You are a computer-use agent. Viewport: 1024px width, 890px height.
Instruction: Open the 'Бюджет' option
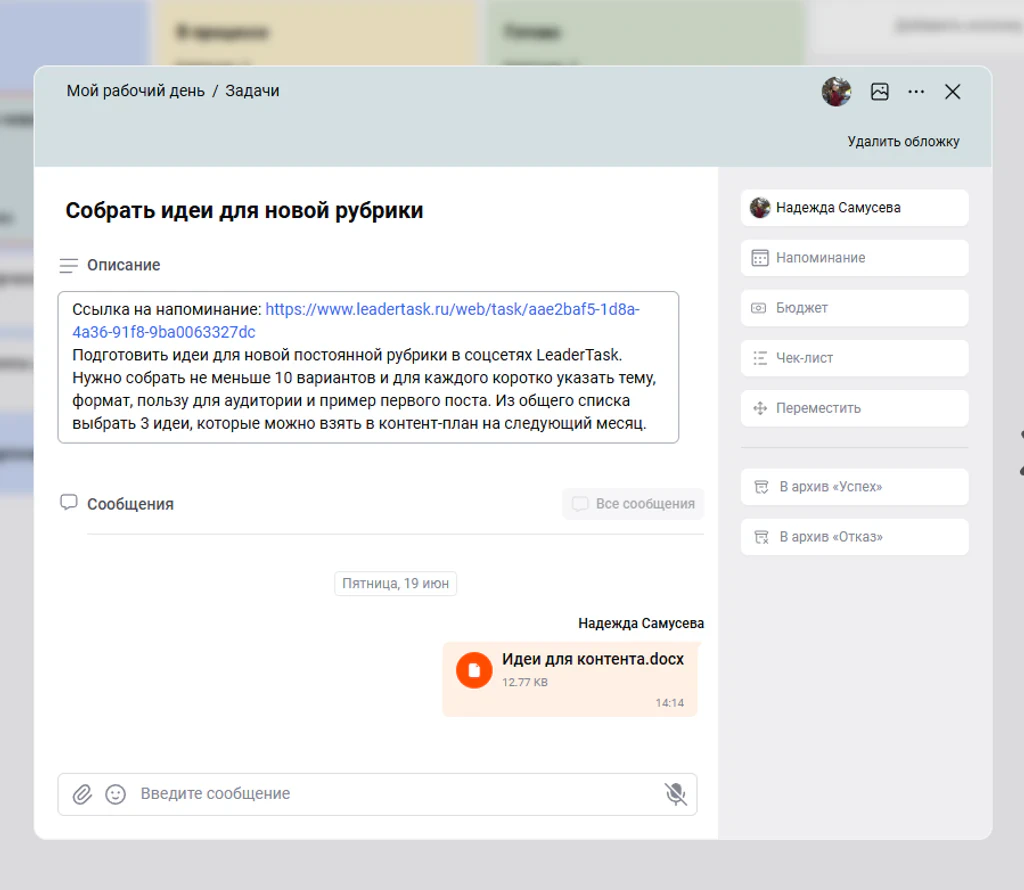854,308
